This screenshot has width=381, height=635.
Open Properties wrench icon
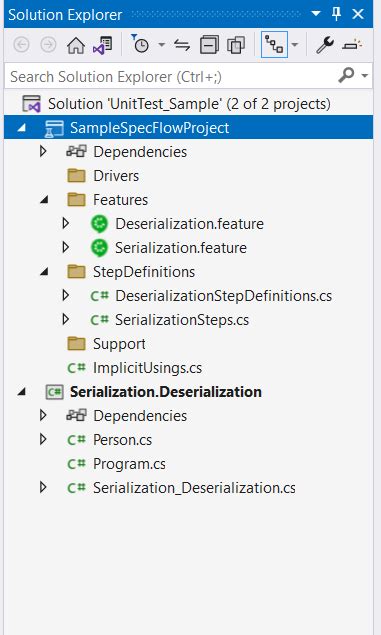click(325, 45)
